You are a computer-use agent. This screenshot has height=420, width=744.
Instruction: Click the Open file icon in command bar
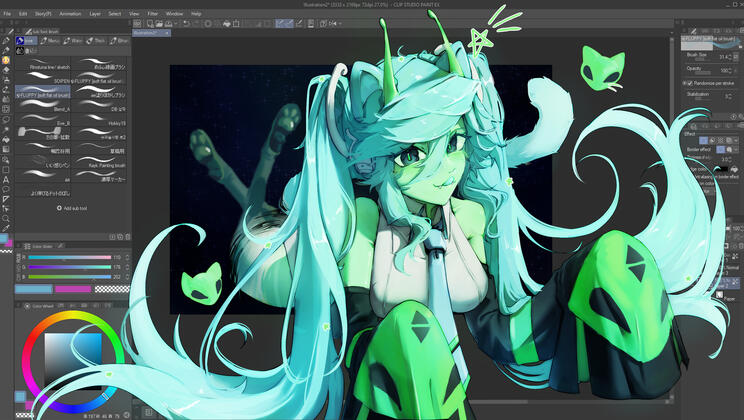[159, 23]
